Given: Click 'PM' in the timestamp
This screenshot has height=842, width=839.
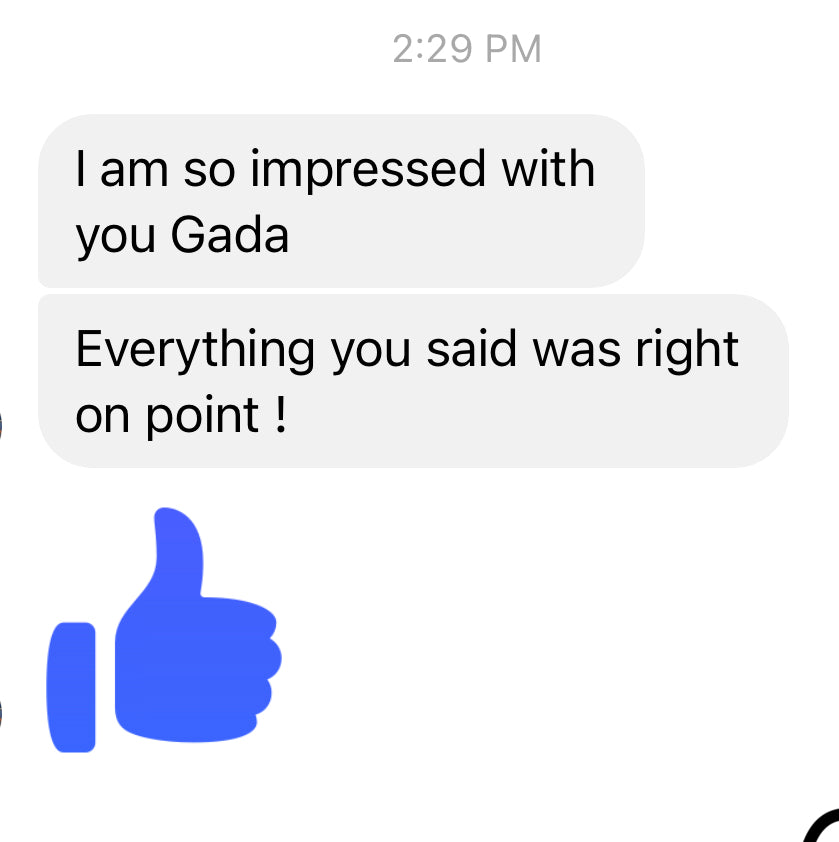Looking at the screenshot, I should (x=513, y=49).
